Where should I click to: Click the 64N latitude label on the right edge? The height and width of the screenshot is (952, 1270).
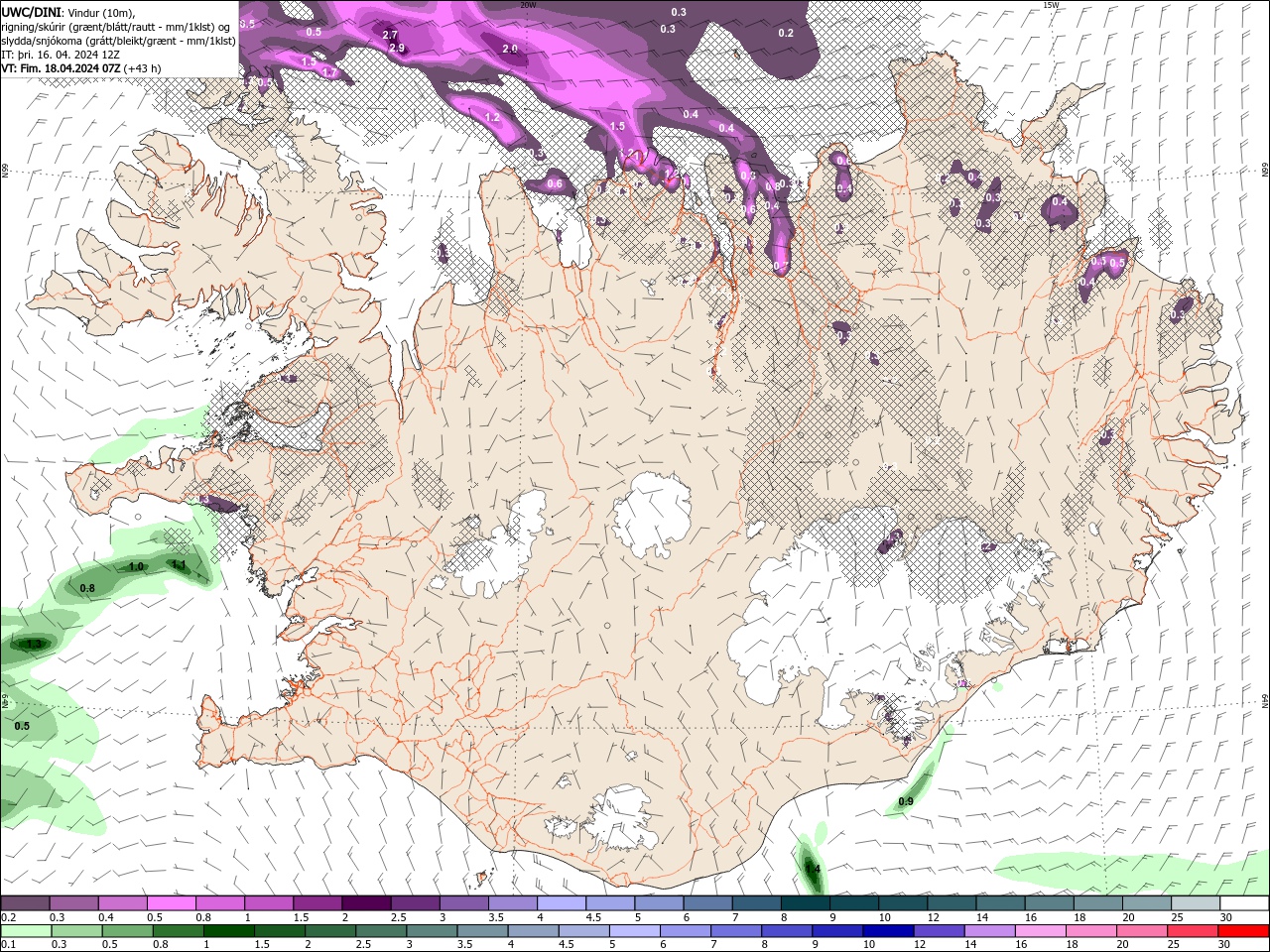pos(1265,701)
